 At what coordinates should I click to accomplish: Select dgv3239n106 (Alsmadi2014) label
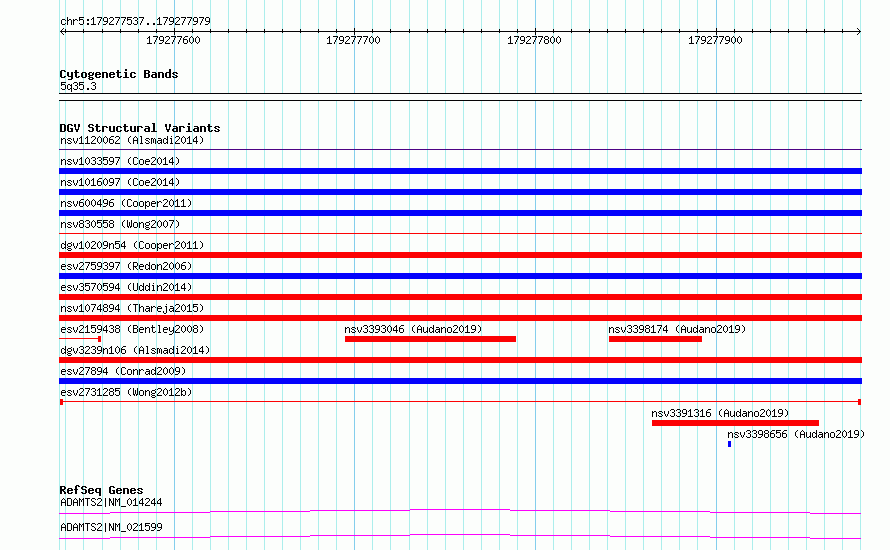(135, 350)
